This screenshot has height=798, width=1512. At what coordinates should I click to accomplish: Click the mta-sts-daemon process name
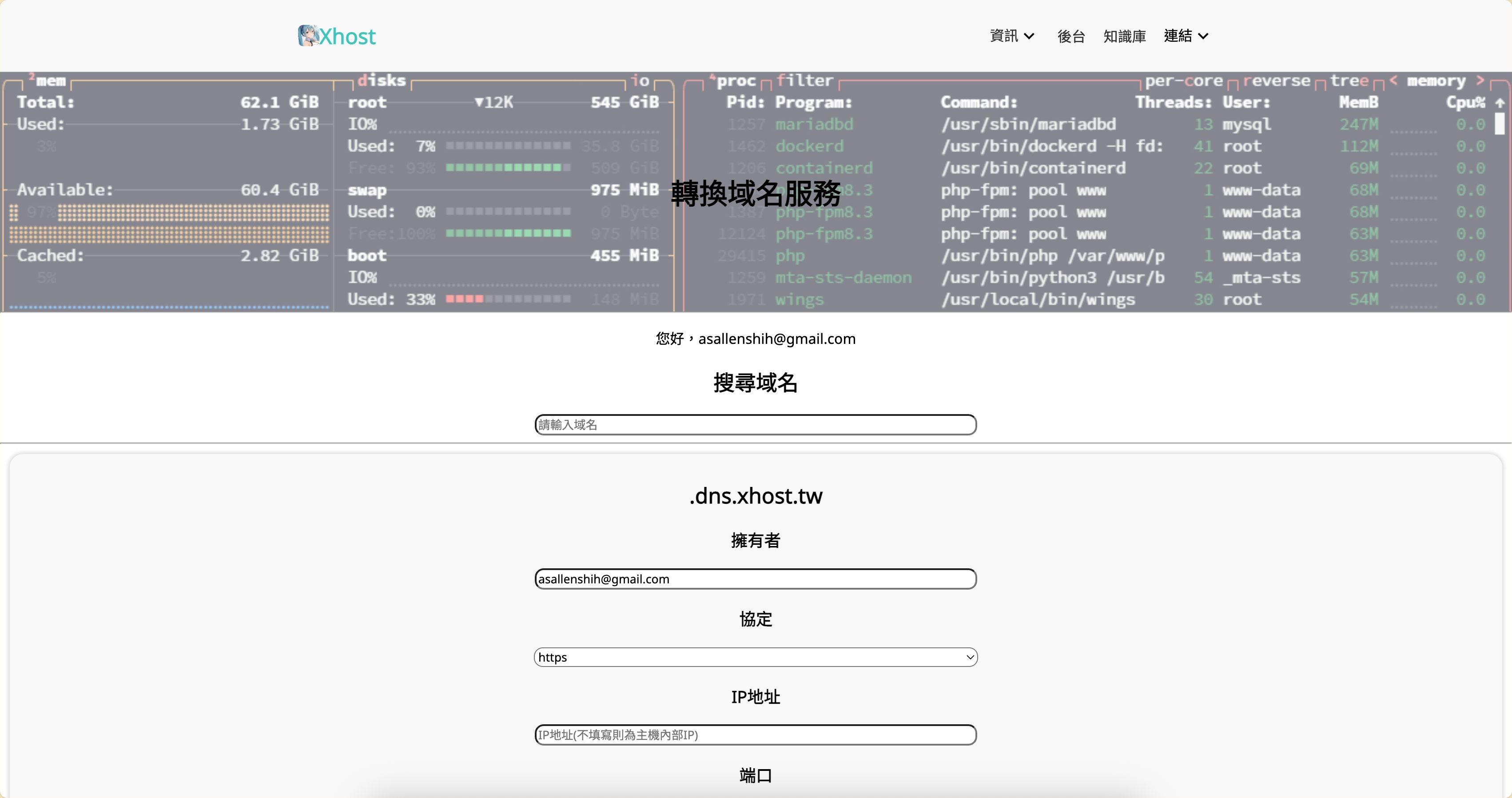(844, 277)
